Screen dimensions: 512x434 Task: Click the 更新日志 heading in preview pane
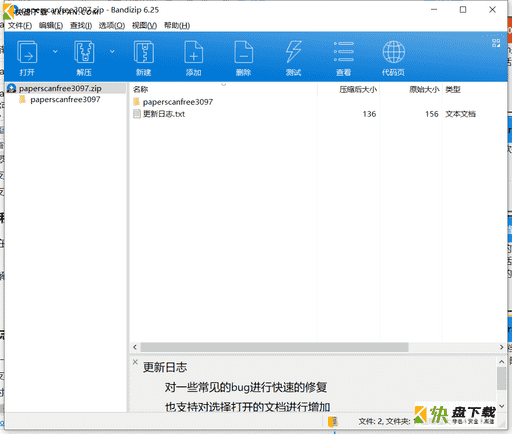(x=165, y=367)
